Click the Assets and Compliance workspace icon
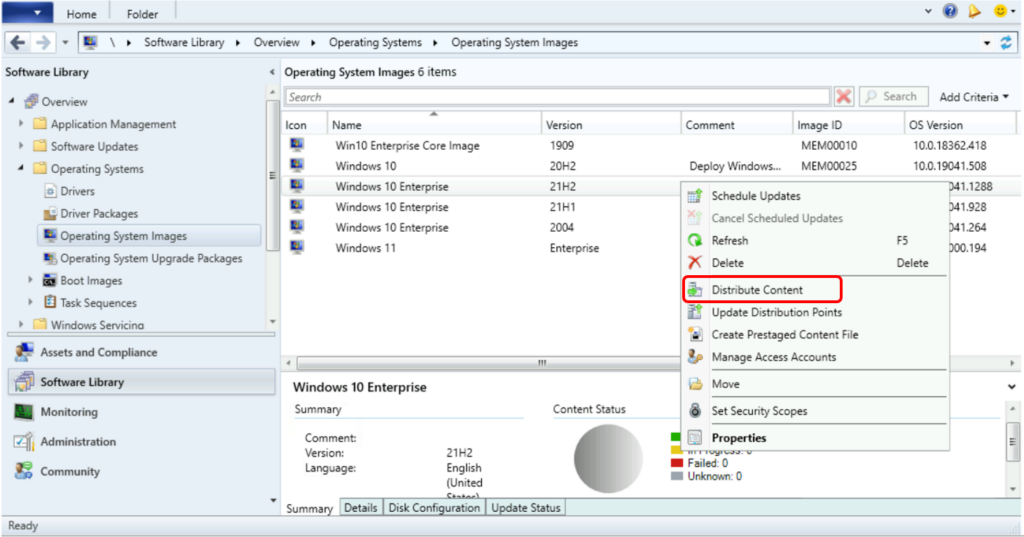1024x537 pixels. 24,352
